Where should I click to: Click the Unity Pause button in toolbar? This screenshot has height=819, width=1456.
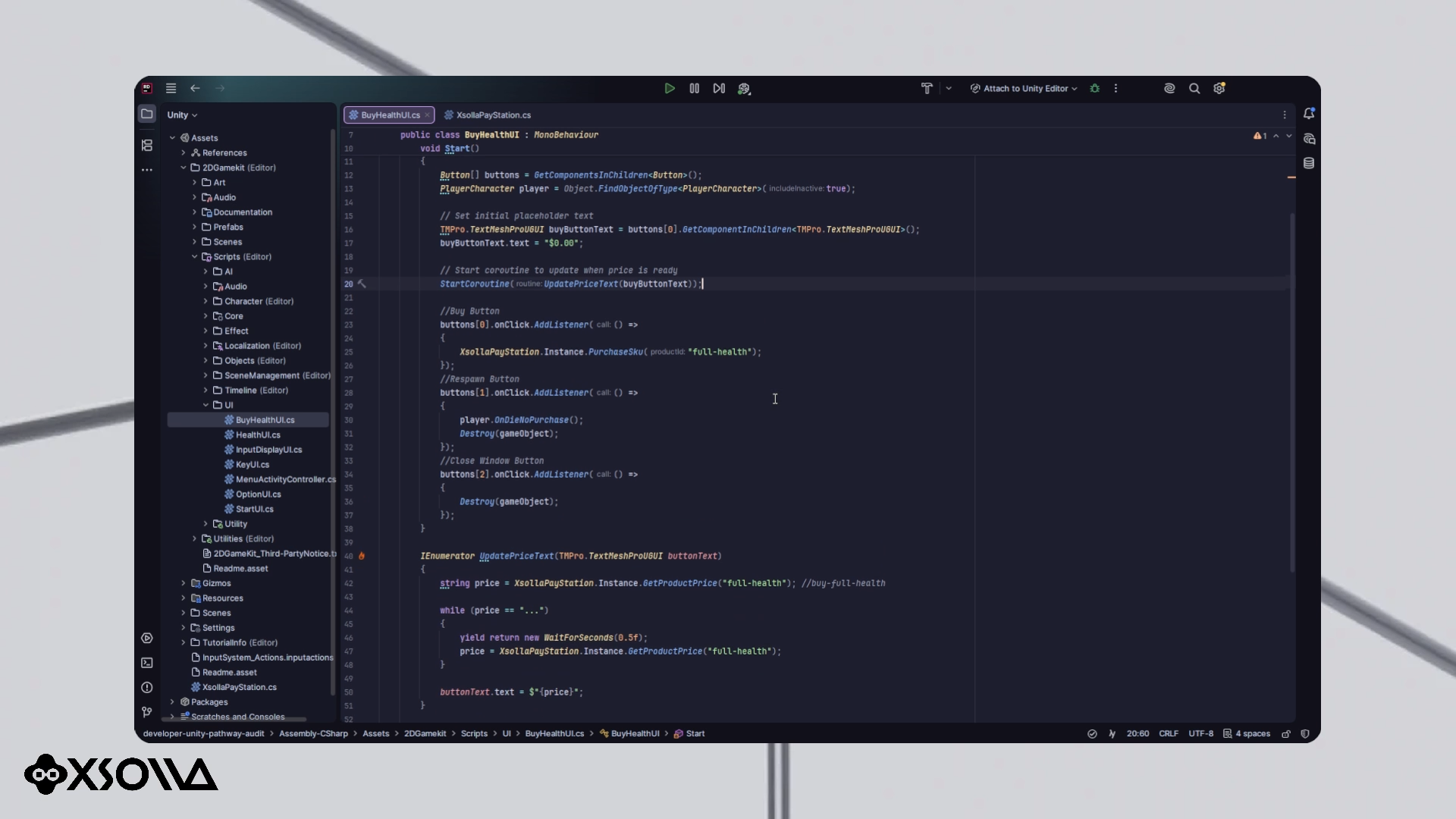tap(694, 89)
